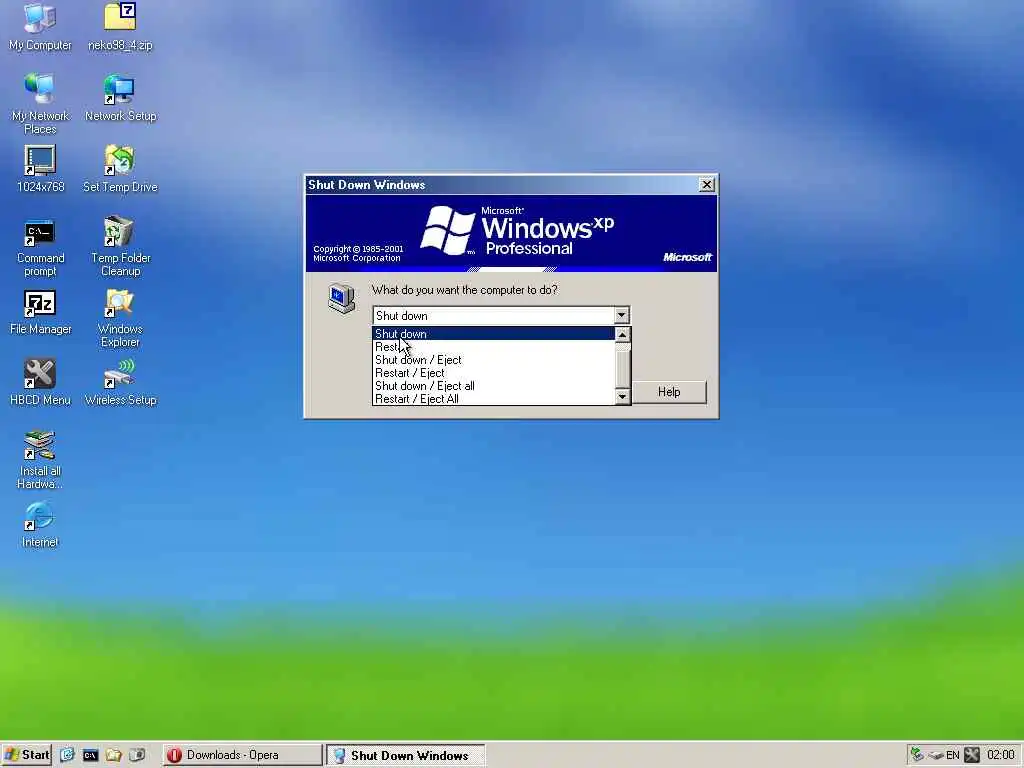Click the 02:00 taskbar clock
1024x768 pixels.
coord(1000,756)
